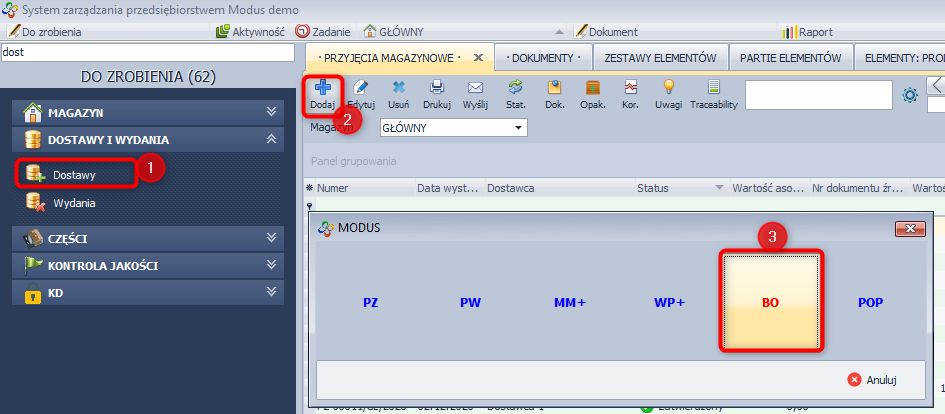
Task: Choose the PZ document type
Action: click(x=371, y=303)
